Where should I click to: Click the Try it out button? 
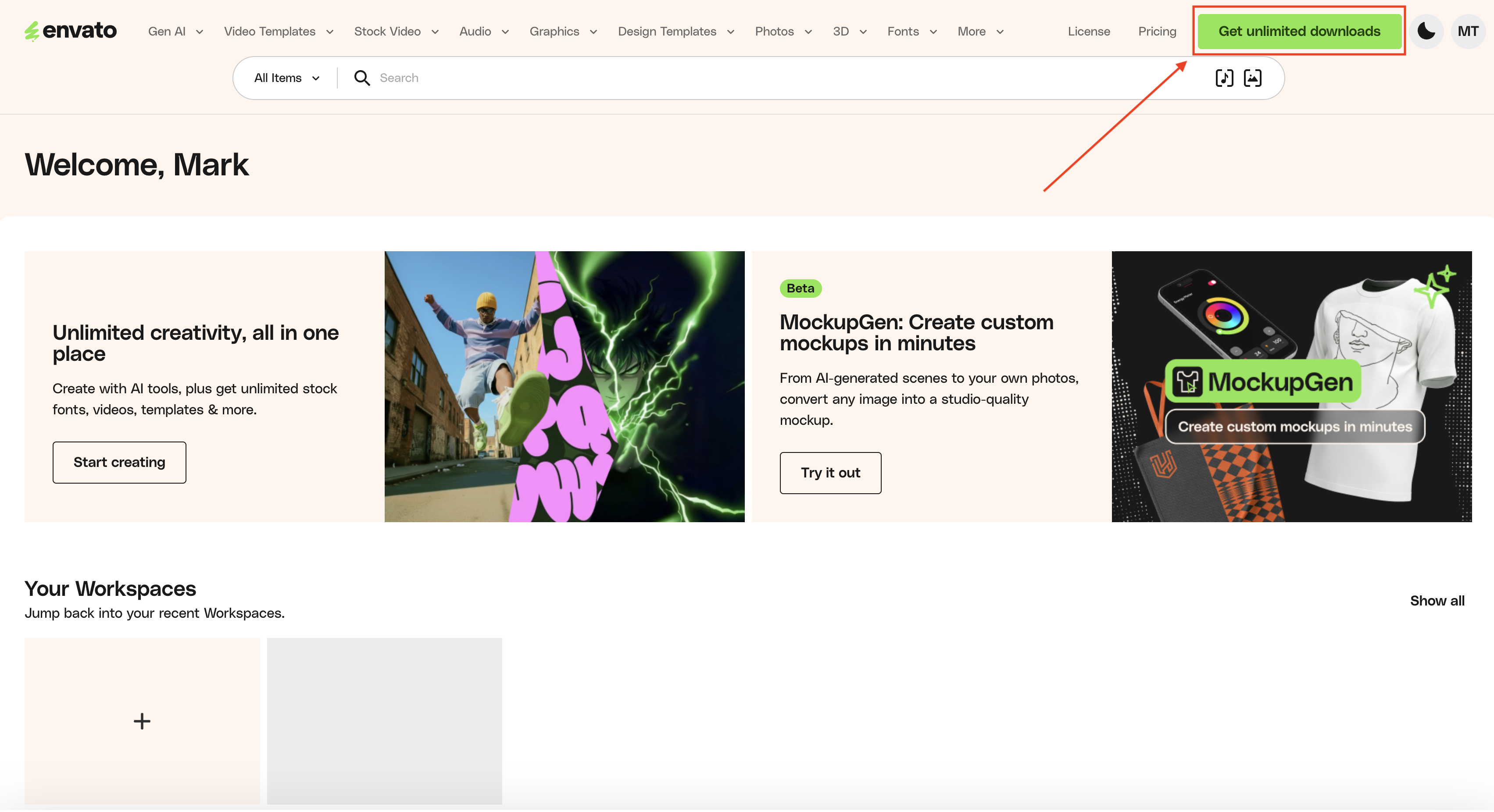coord(830,472)
